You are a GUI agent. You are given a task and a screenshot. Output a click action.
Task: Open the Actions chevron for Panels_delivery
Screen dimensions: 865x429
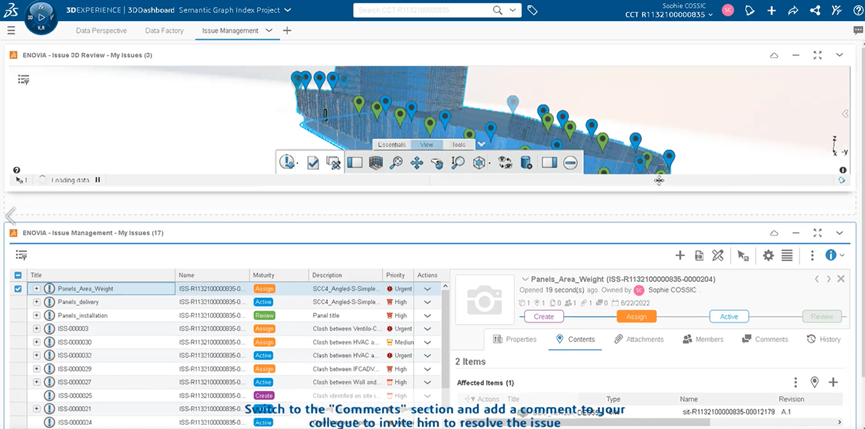(x=427, y=302)
